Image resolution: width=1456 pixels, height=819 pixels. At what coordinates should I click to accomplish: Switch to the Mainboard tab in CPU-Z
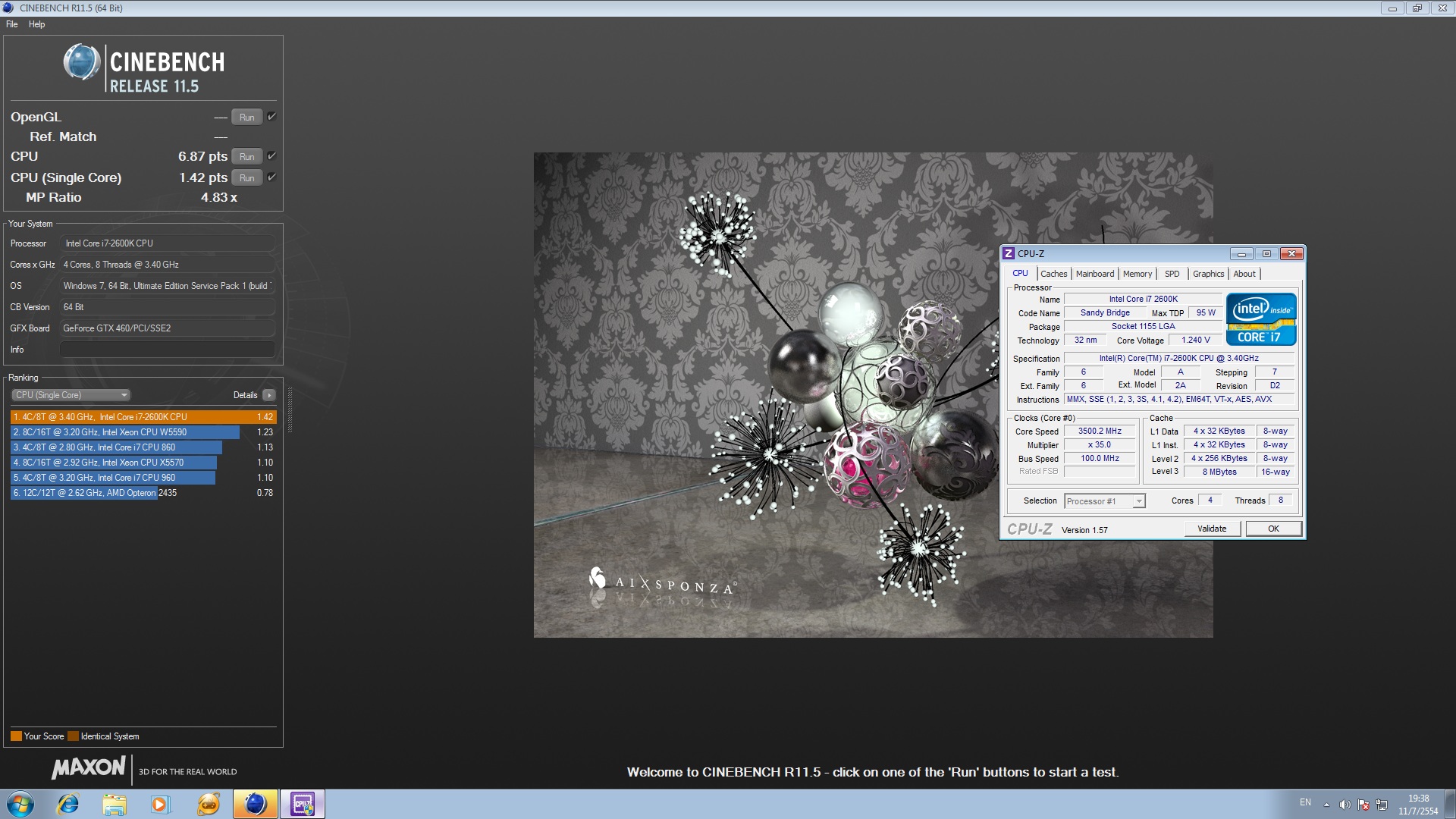[x=1094, y=274]
